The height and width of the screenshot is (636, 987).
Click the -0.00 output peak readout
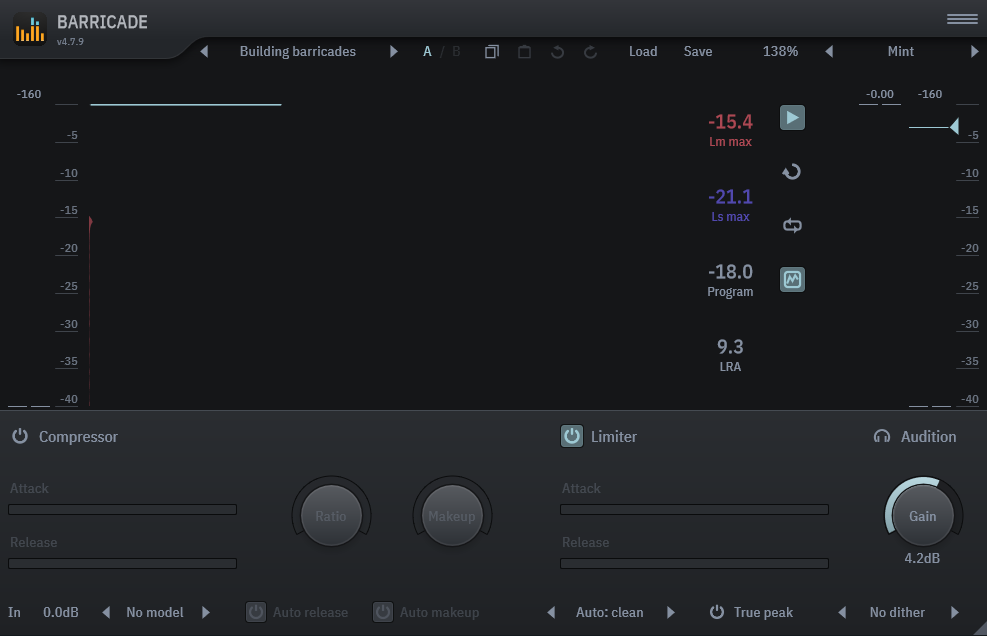[x=879, y=94]
